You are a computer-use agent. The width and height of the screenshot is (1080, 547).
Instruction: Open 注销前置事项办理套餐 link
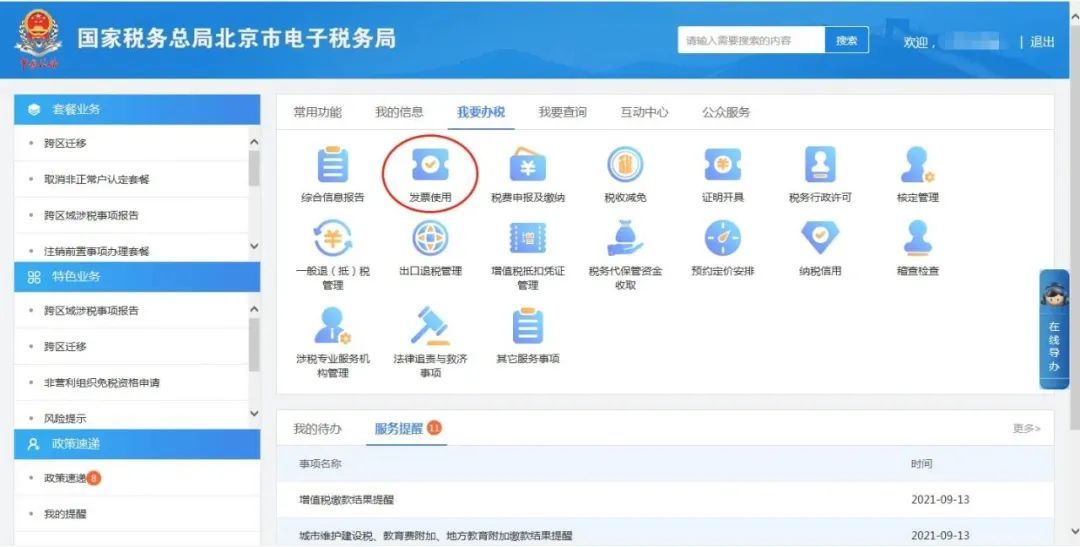96,251
